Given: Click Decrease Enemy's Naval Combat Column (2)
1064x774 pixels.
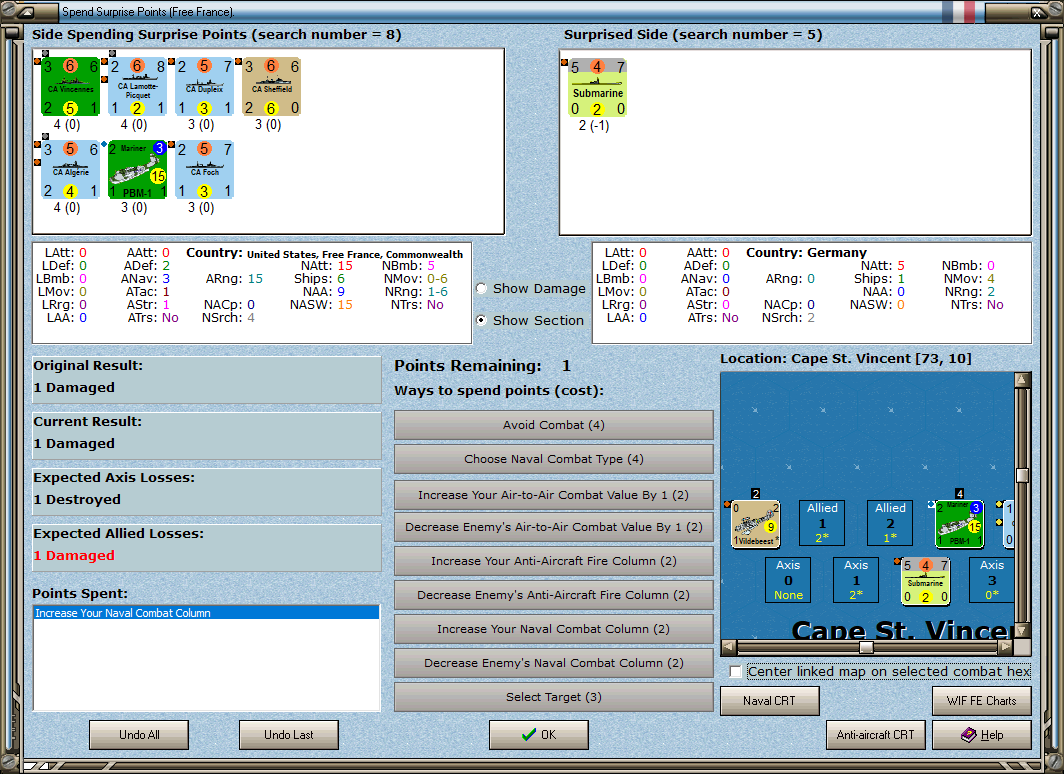Looking at the screenshot, I should point(554,663).
